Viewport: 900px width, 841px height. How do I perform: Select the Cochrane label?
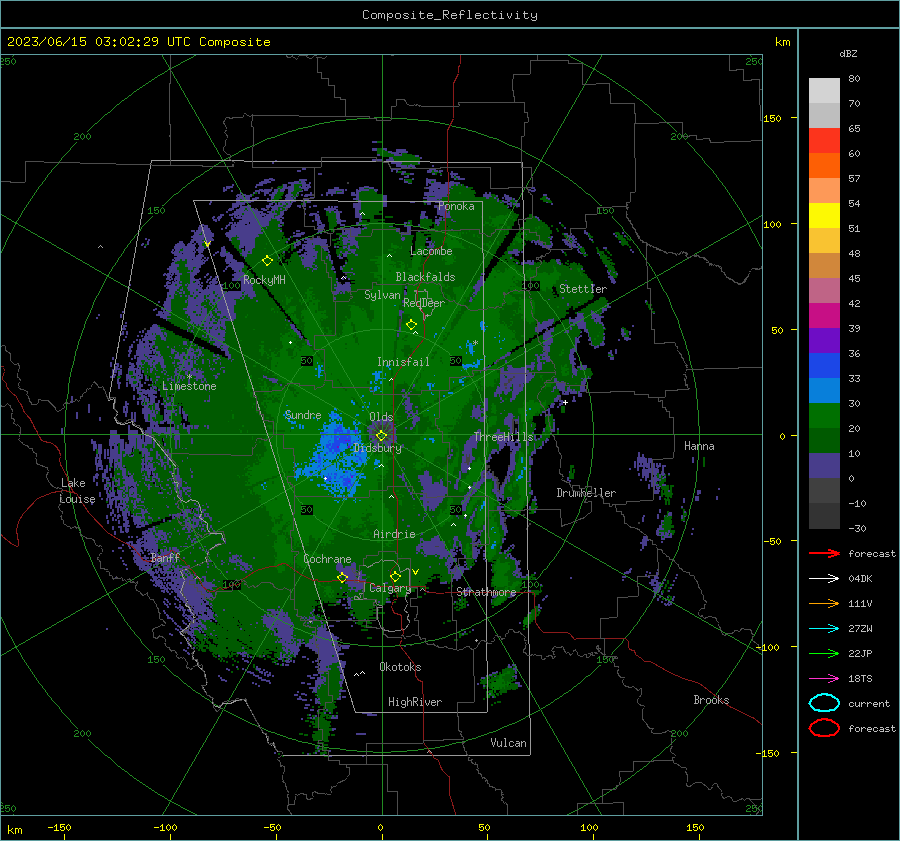pyautogui.click(x=327, y=559)
